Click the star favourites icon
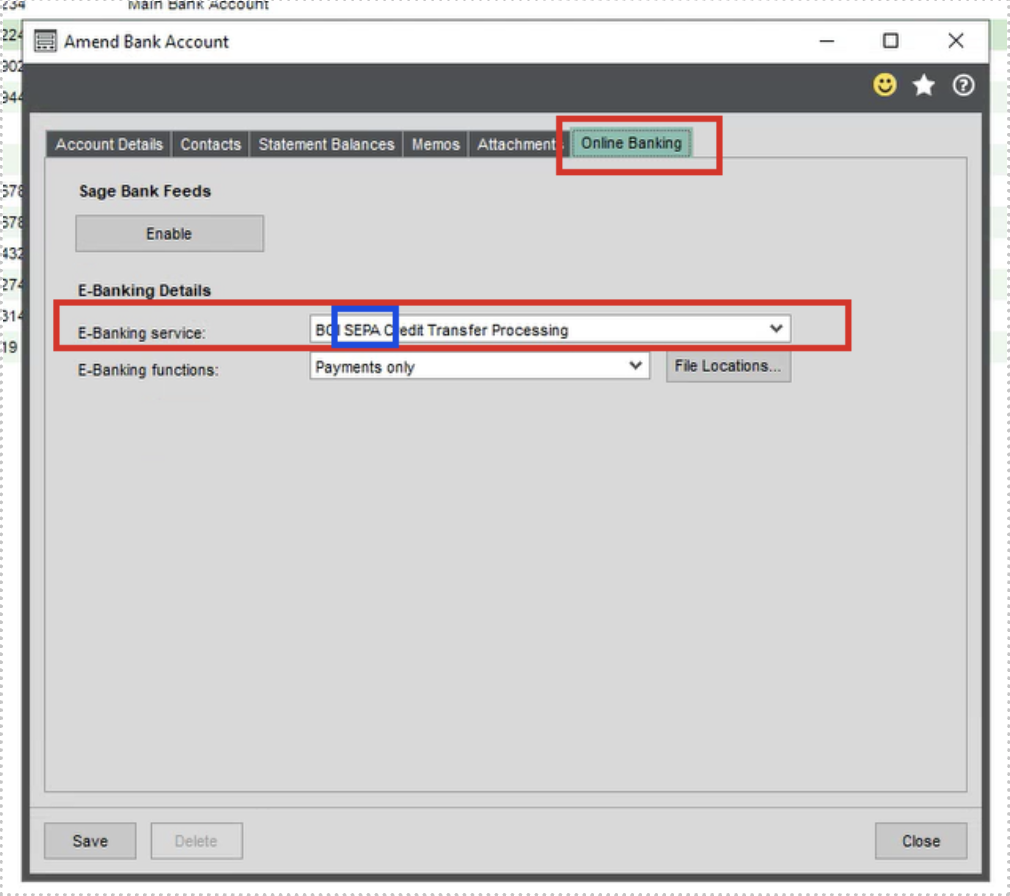1010x896 pixels. click(x=924, y=86)
